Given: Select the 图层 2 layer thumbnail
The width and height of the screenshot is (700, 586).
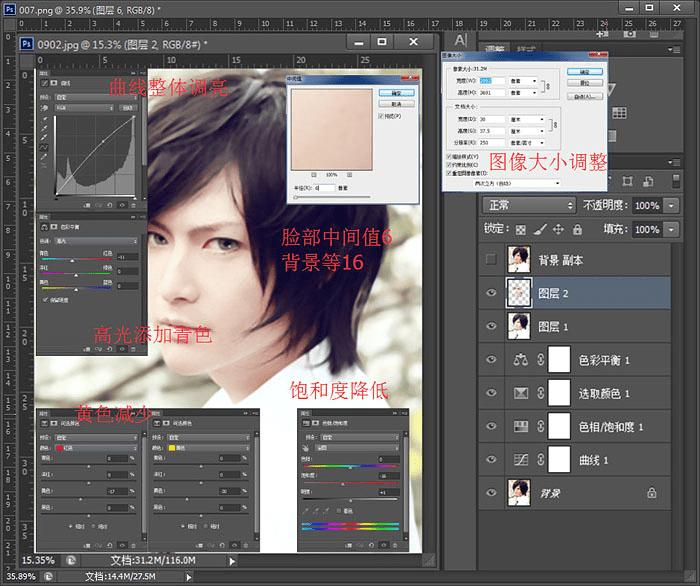Looking at the screenshot, I should pos(519,293).
